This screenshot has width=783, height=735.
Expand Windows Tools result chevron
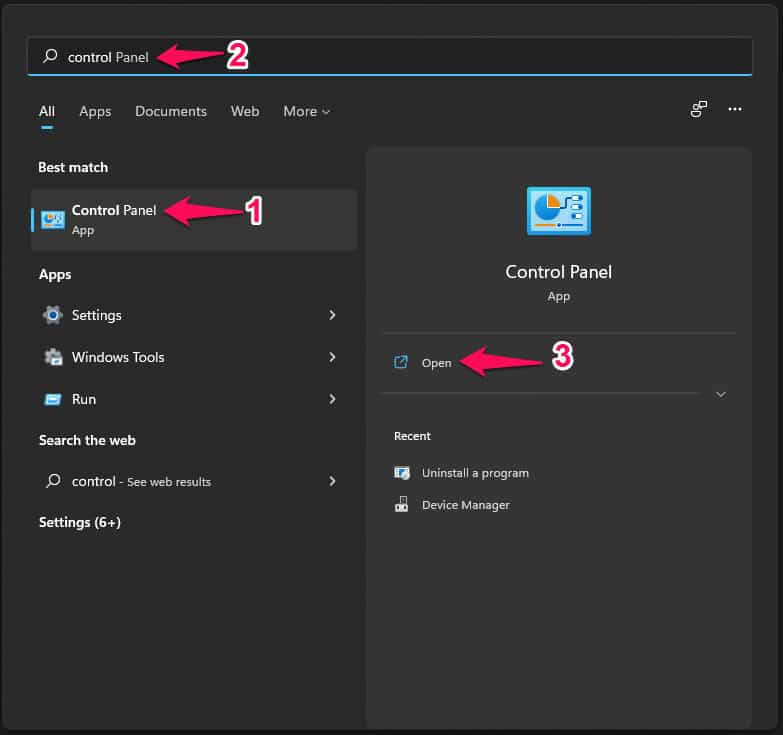(x=332, y=357)
